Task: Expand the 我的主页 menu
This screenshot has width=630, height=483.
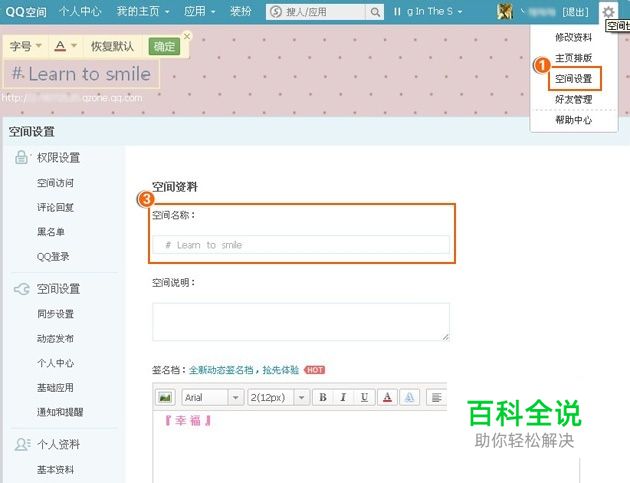Action: pyautogui.click(x=143, y=11)
